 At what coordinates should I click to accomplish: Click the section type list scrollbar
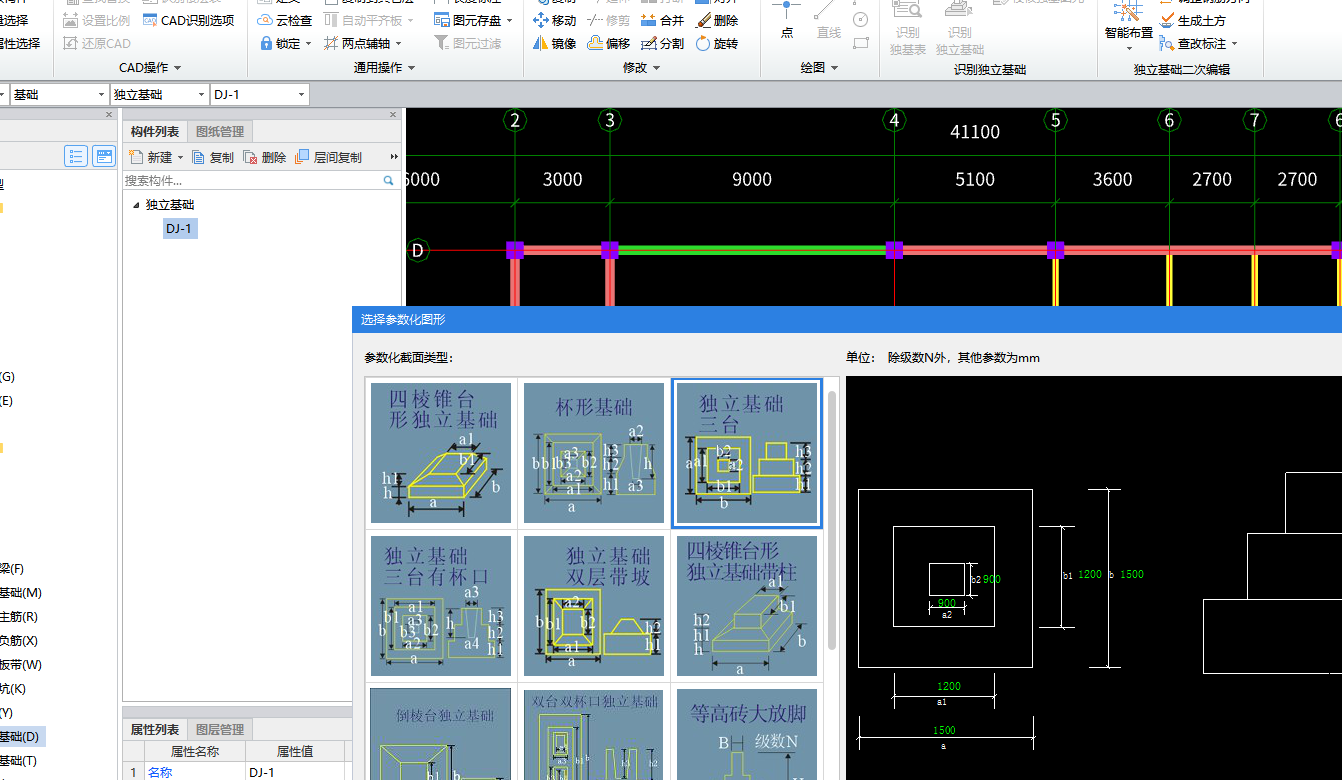point(832,520)
